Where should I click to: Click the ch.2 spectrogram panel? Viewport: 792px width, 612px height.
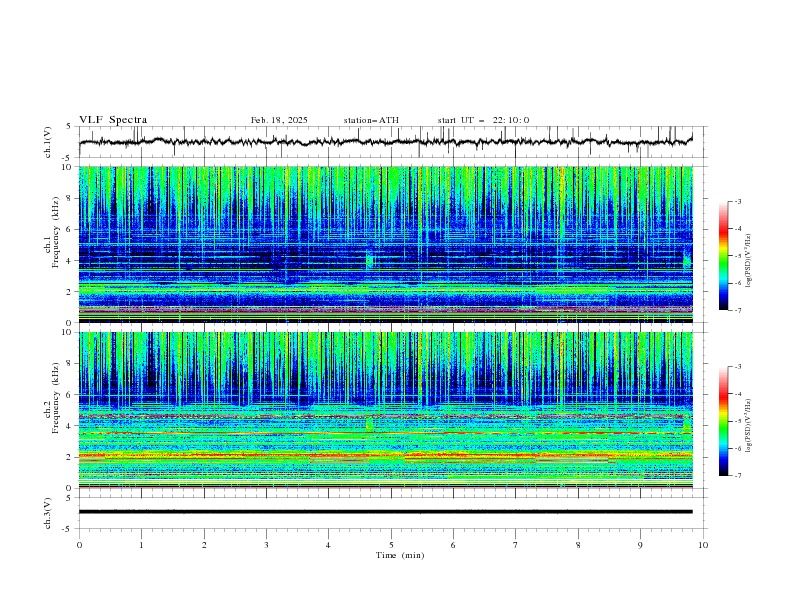click(x=386, y=410)
